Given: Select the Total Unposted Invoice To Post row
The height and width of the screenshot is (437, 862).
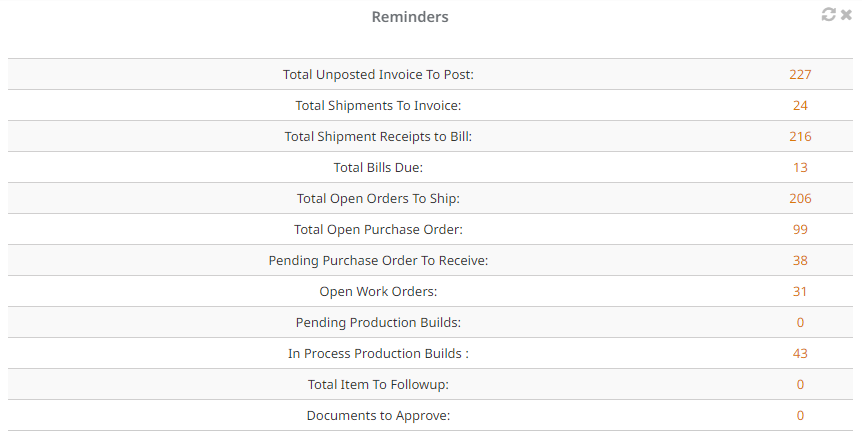Looking at the screenshot, I should coord(430,74).
